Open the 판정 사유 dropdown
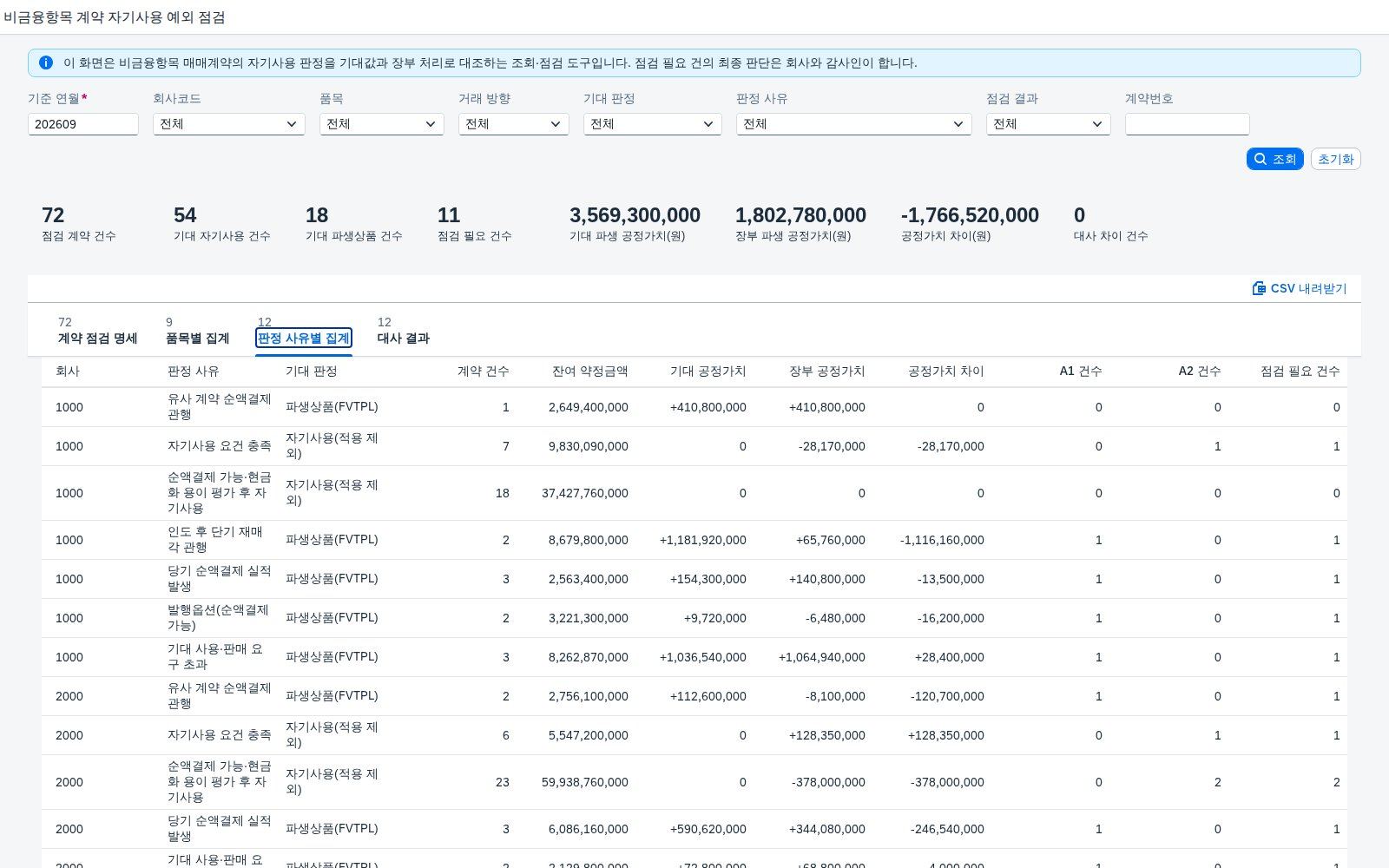Viewport: 1389px width, 868px height. [854, 124]
